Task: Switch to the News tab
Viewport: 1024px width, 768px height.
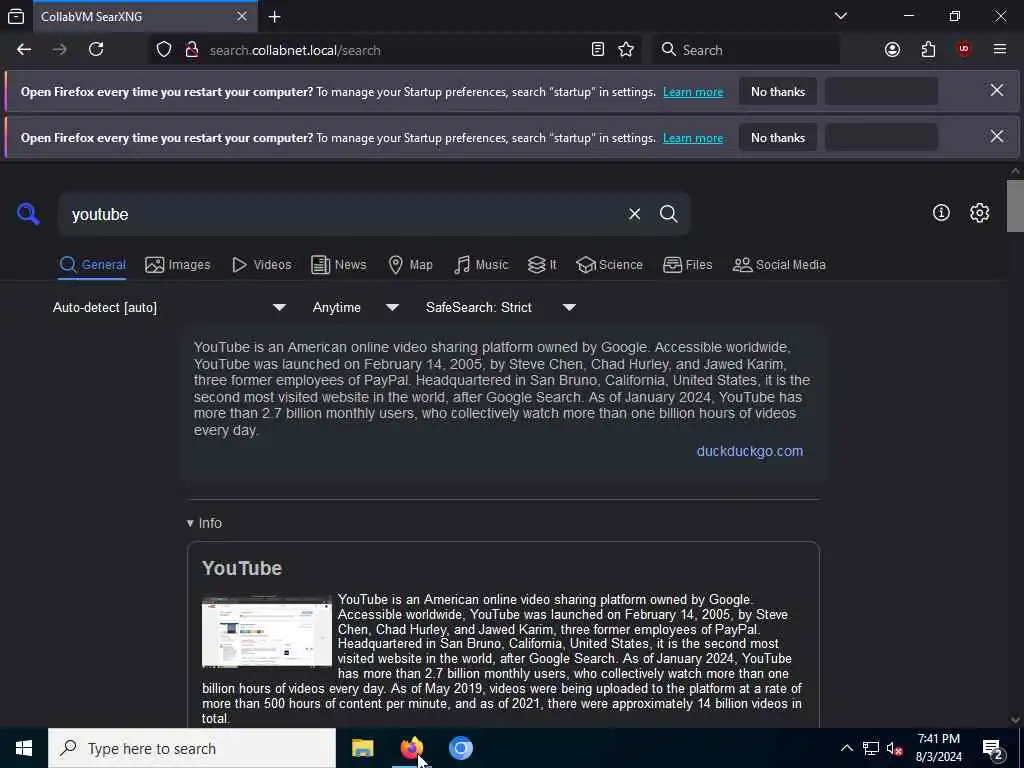Action: click(338, 264)
